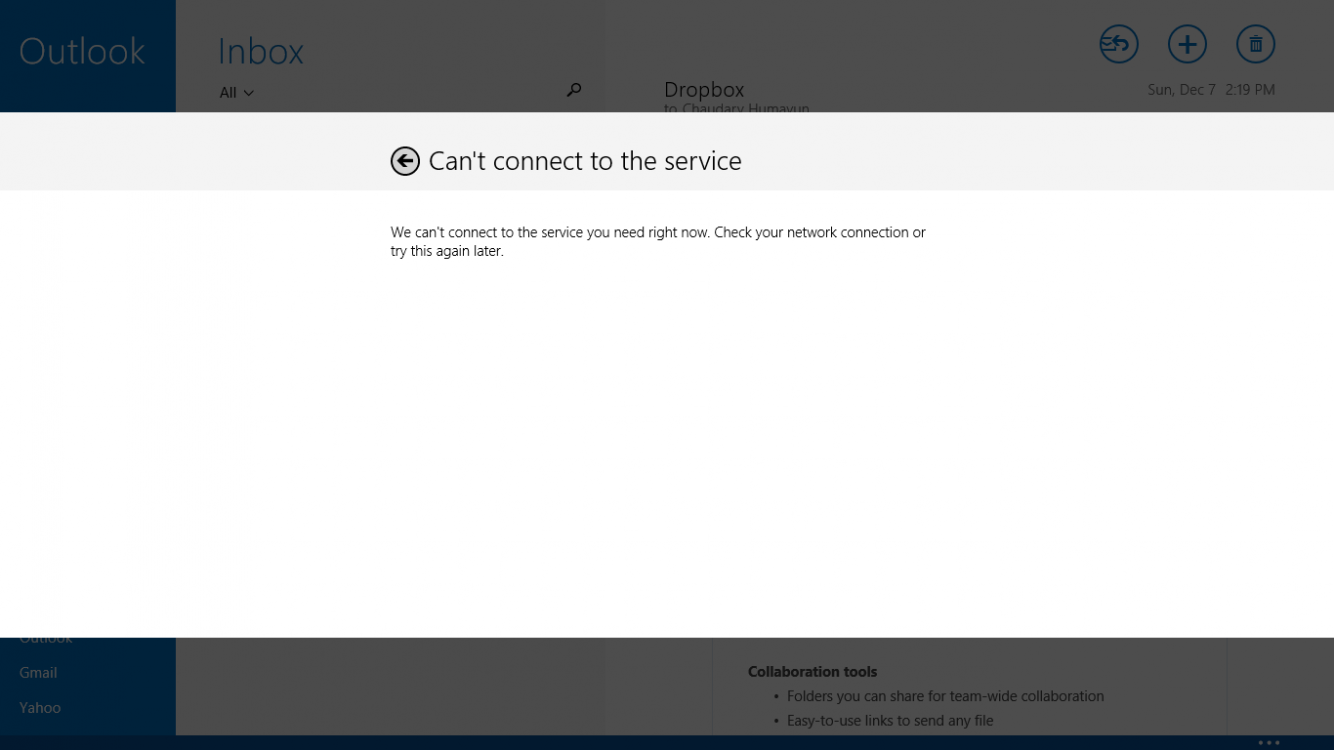Screen dimensions: 1334x750
Task: Switch to the Gmail account
Action: [x=38, y=673]
